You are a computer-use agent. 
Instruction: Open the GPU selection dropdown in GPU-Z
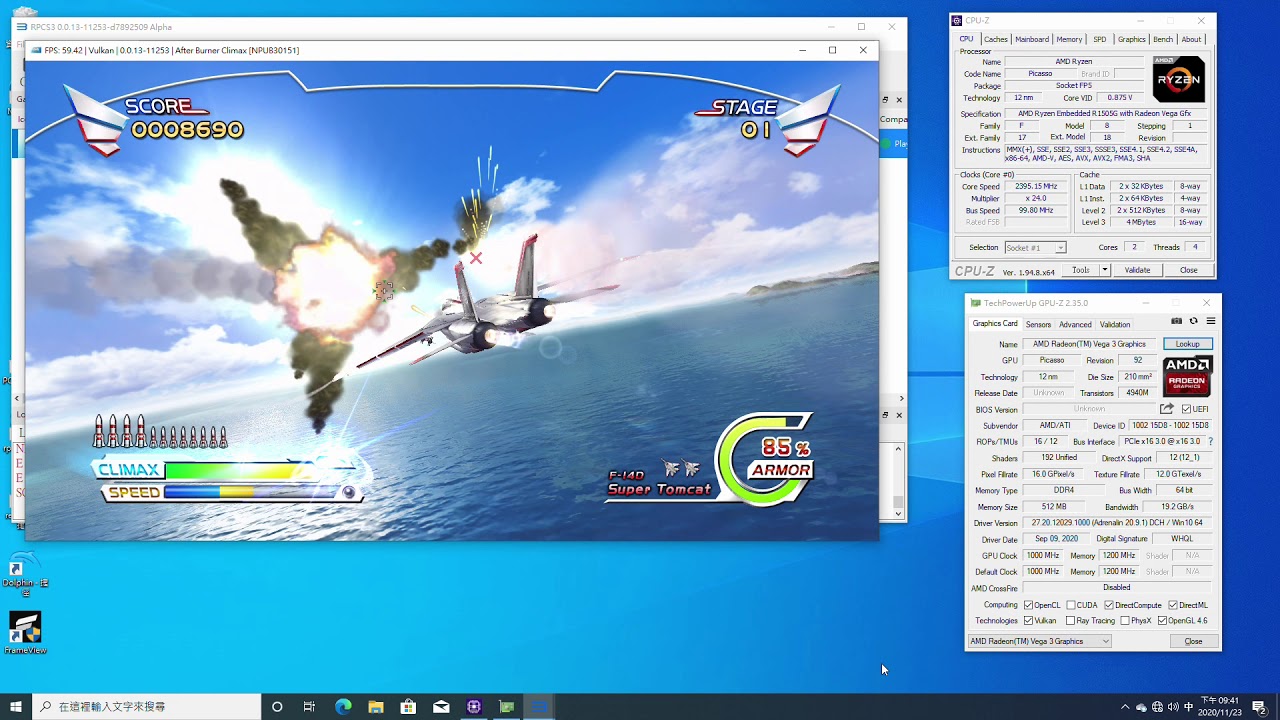[1040, 641]
